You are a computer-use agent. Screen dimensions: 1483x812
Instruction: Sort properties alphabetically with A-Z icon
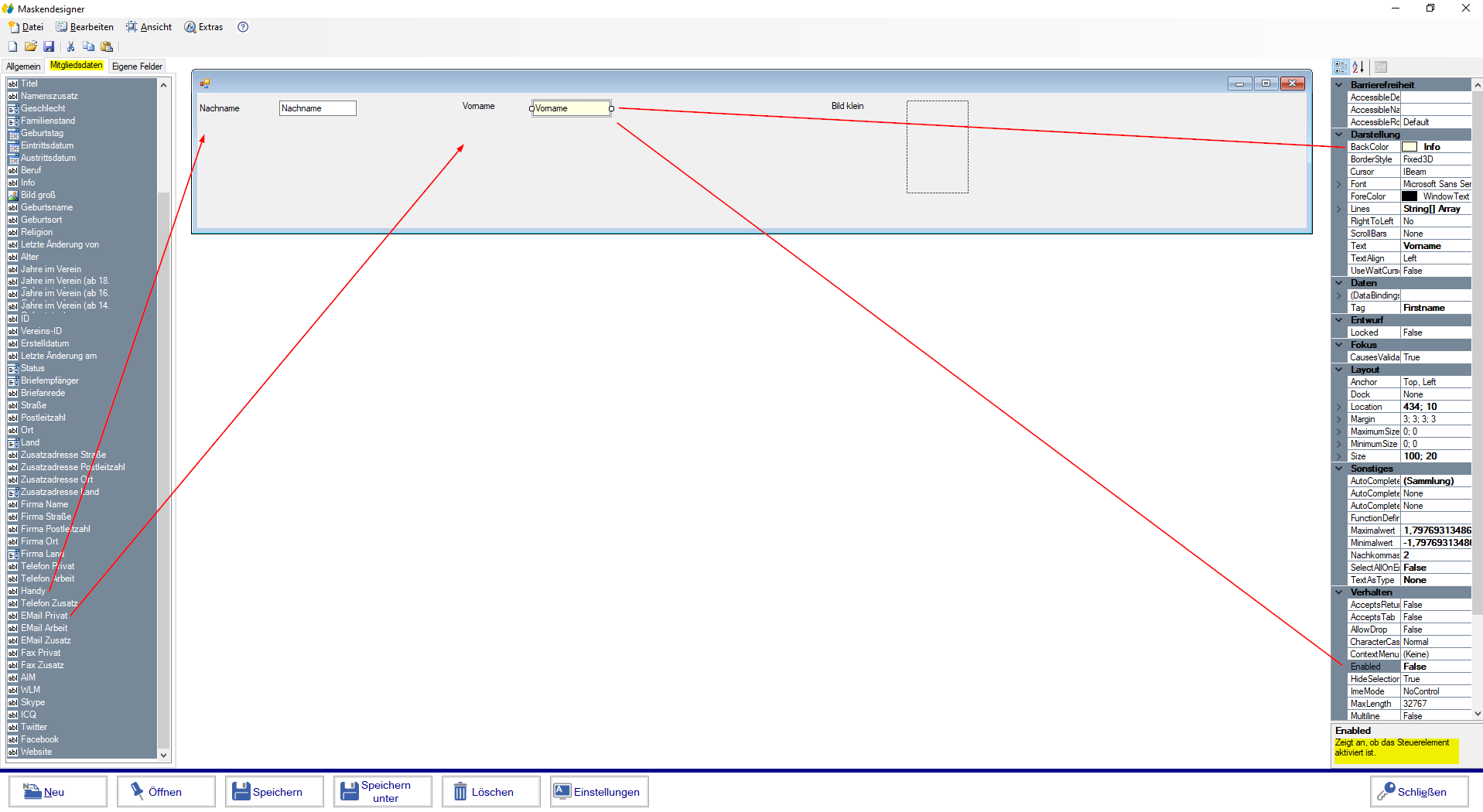coord(1358,67)
